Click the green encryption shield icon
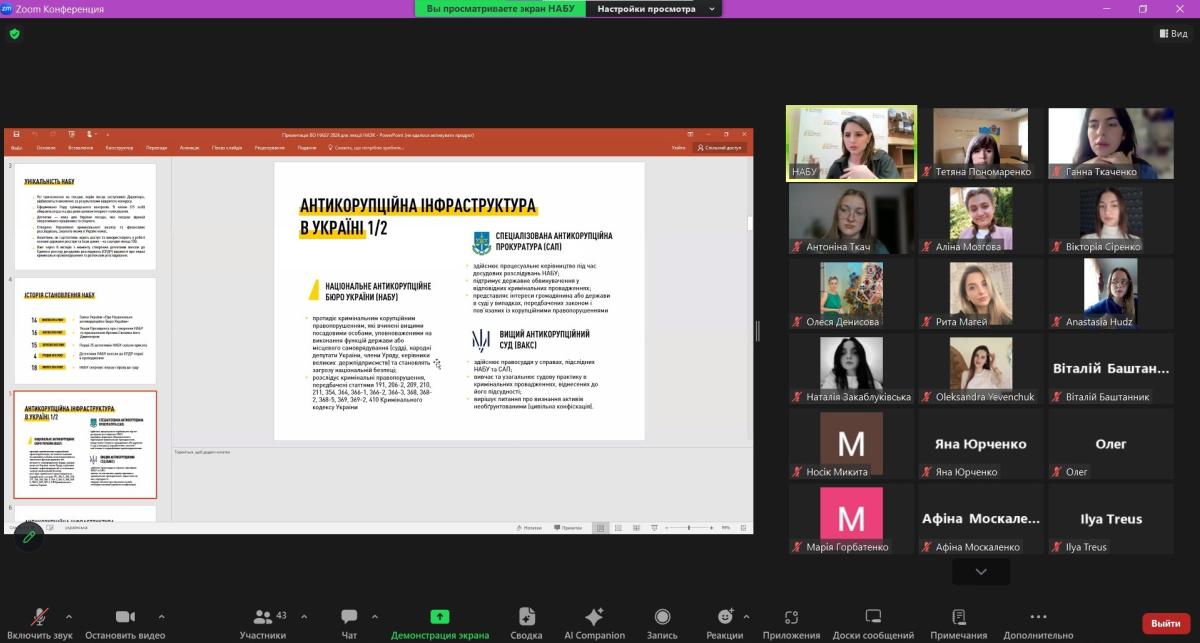Screen dimensions: 1200x643 click(14, 33)
